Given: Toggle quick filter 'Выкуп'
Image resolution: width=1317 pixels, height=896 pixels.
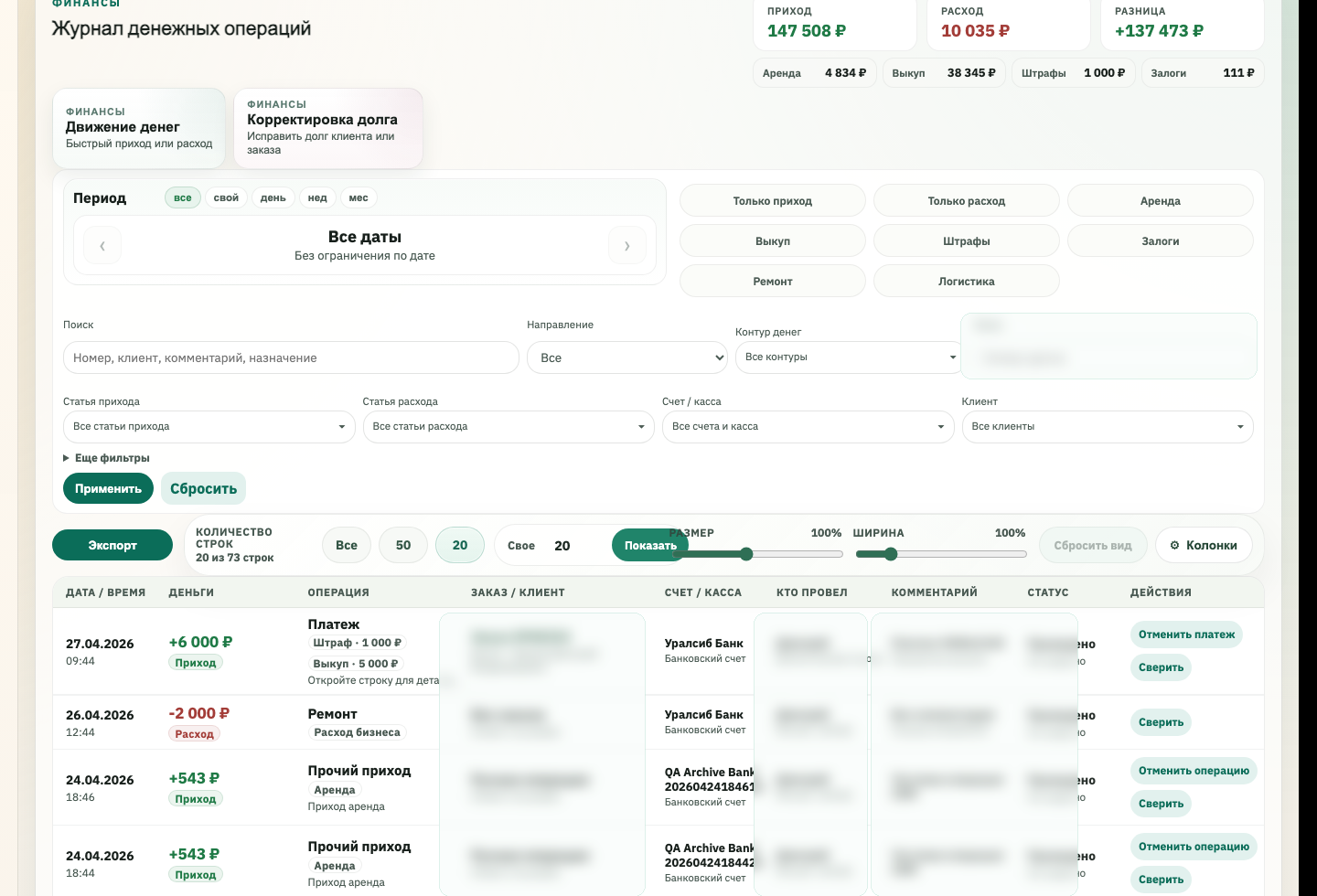Looking at the screenshot, I should click(x=773, y=241).
